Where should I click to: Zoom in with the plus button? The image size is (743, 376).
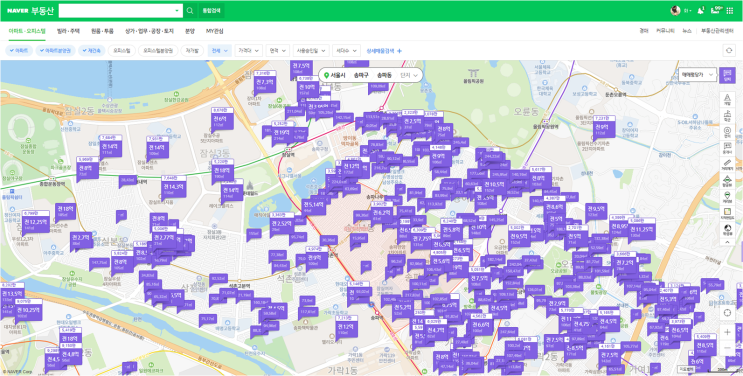click(x=727, y=332)
